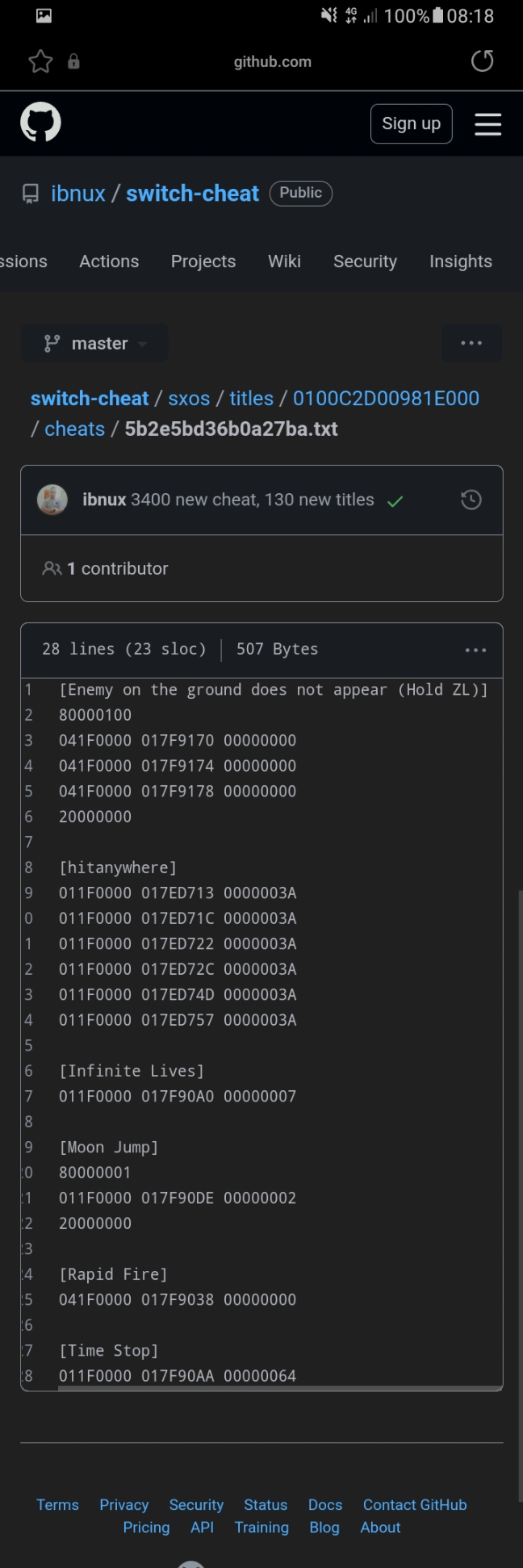Select line '[Enemy on the ground does not appear (Hold ZL)]'
Viewport: 523px width, 1568px height.
pyautogui.click(x=274, y=690)
